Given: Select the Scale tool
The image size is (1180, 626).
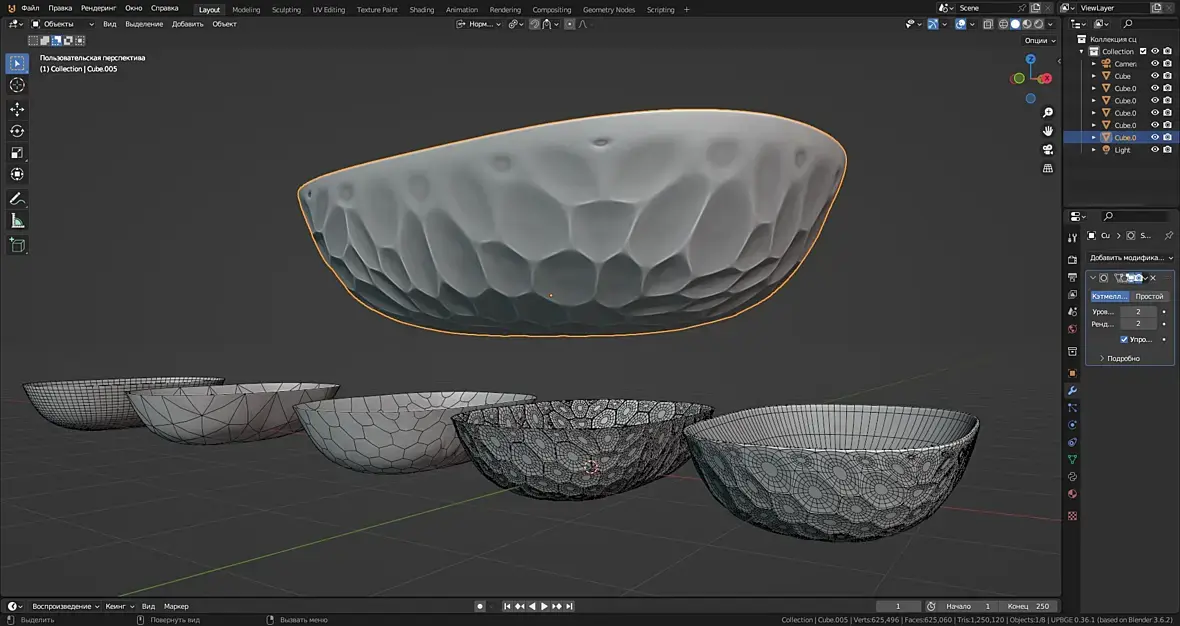Looking at the screenshot, I should (17, 153).
